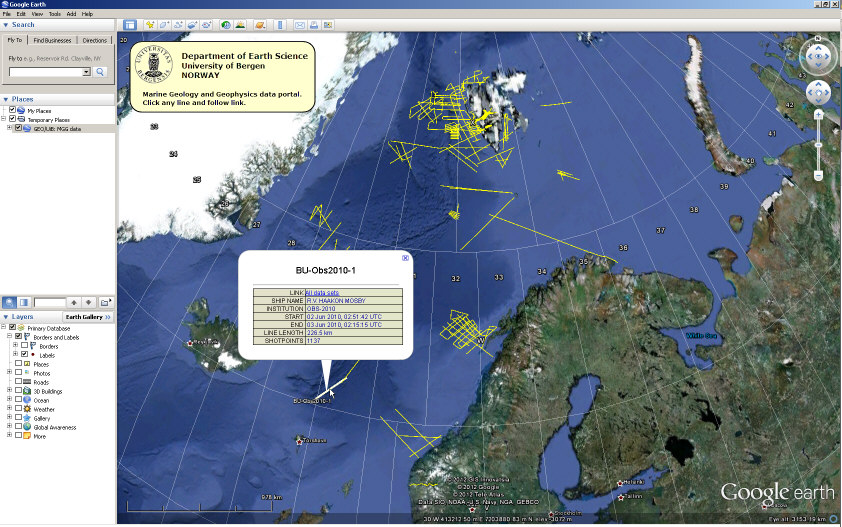842x527 pixels.
Task: Print the current view
Action: (x=314, y=25)
